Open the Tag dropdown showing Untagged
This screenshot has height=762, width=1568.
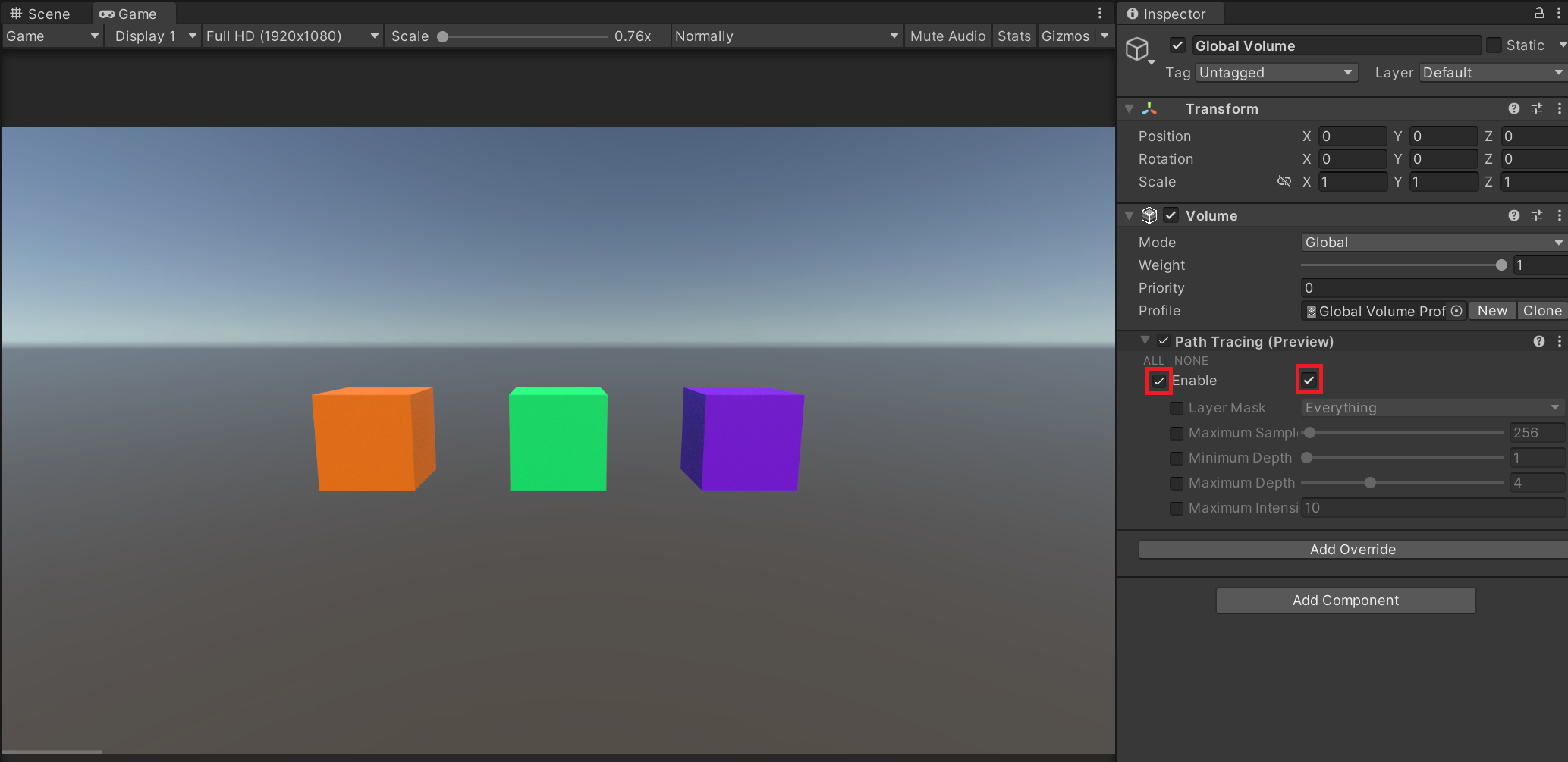tap(1277, 73)
